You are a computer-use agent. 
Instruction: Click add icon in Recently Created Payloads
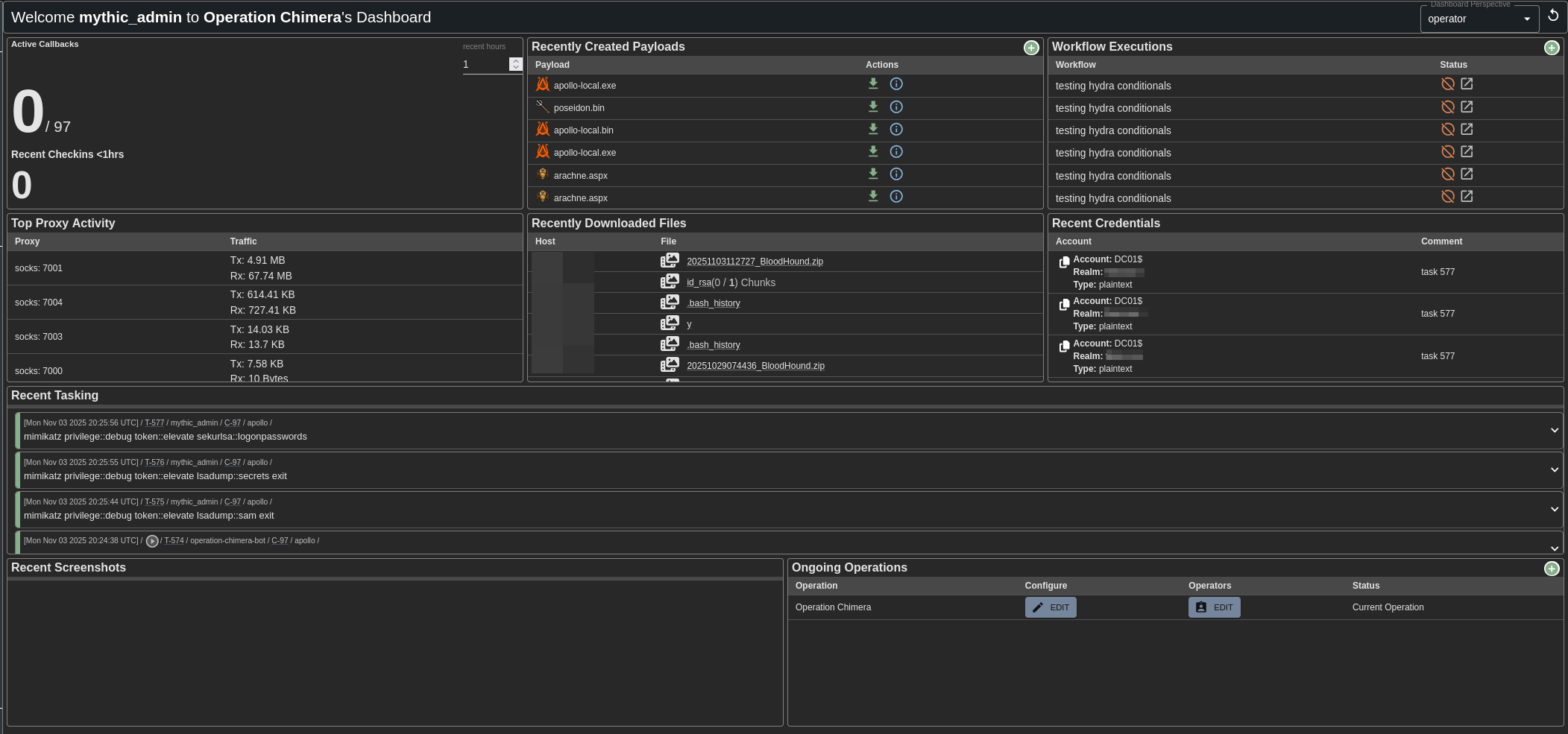click(x=1030, y=48)
